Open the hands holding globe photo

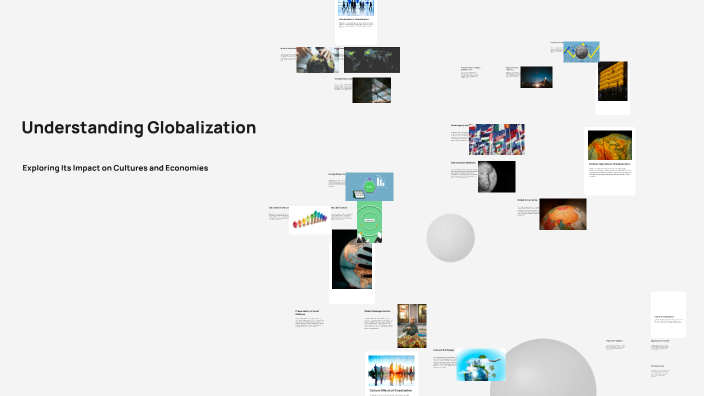317,60
